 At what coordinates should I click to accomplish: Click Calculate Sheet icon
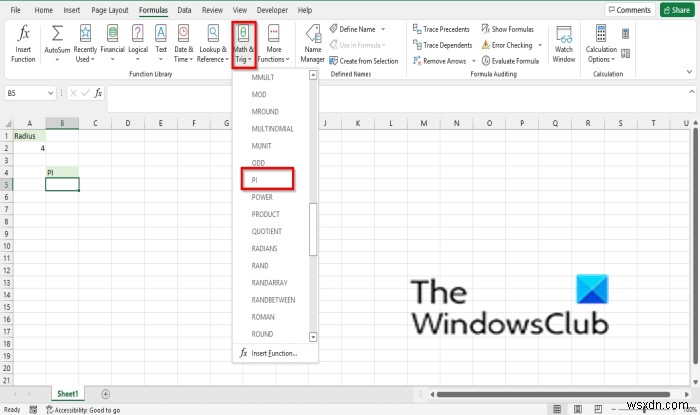(x=625, y=54)
